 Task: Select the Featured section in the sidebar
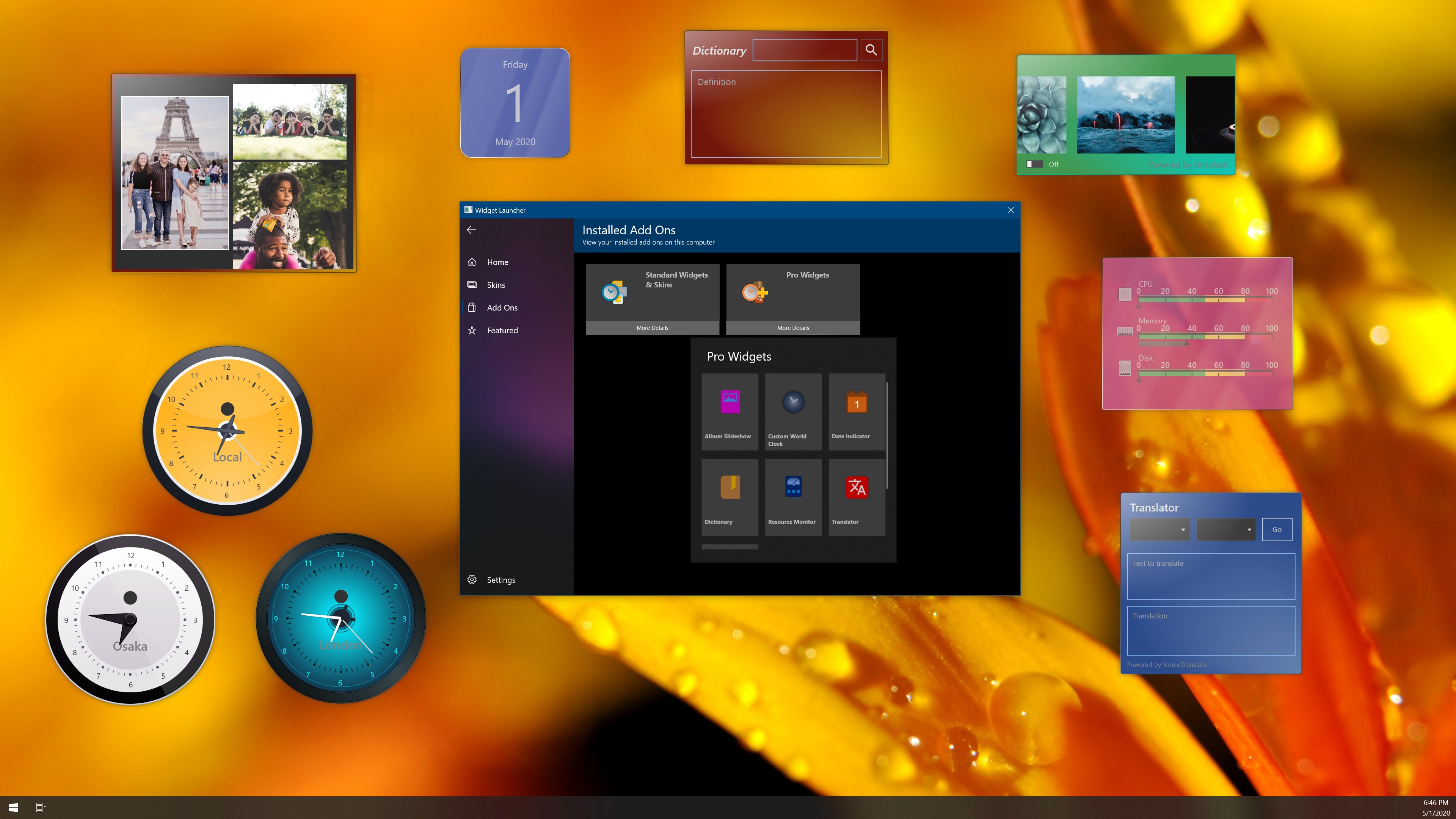click(x=502, y=330)
